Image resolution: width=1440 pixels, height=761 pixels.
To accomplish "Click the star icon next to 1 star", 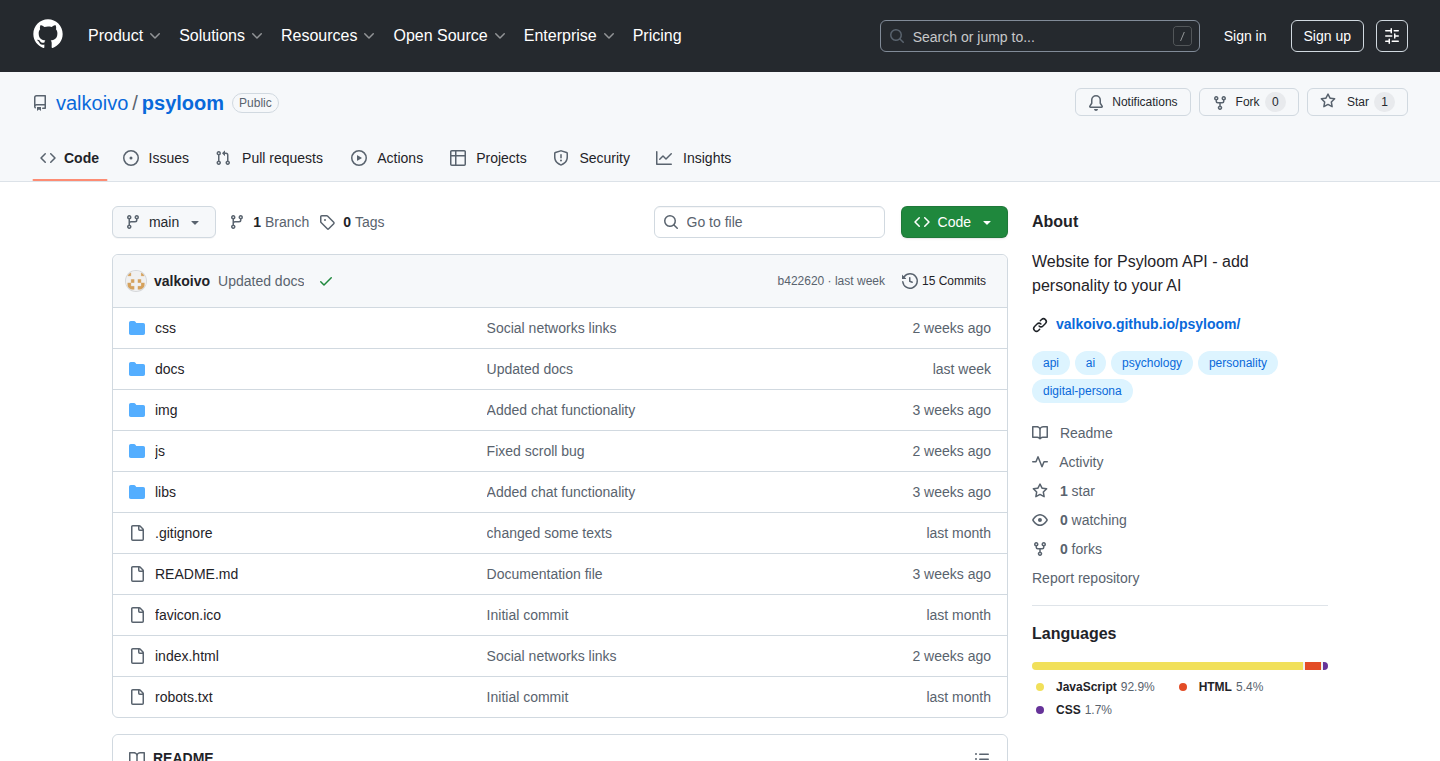I will pos(1040,491).
